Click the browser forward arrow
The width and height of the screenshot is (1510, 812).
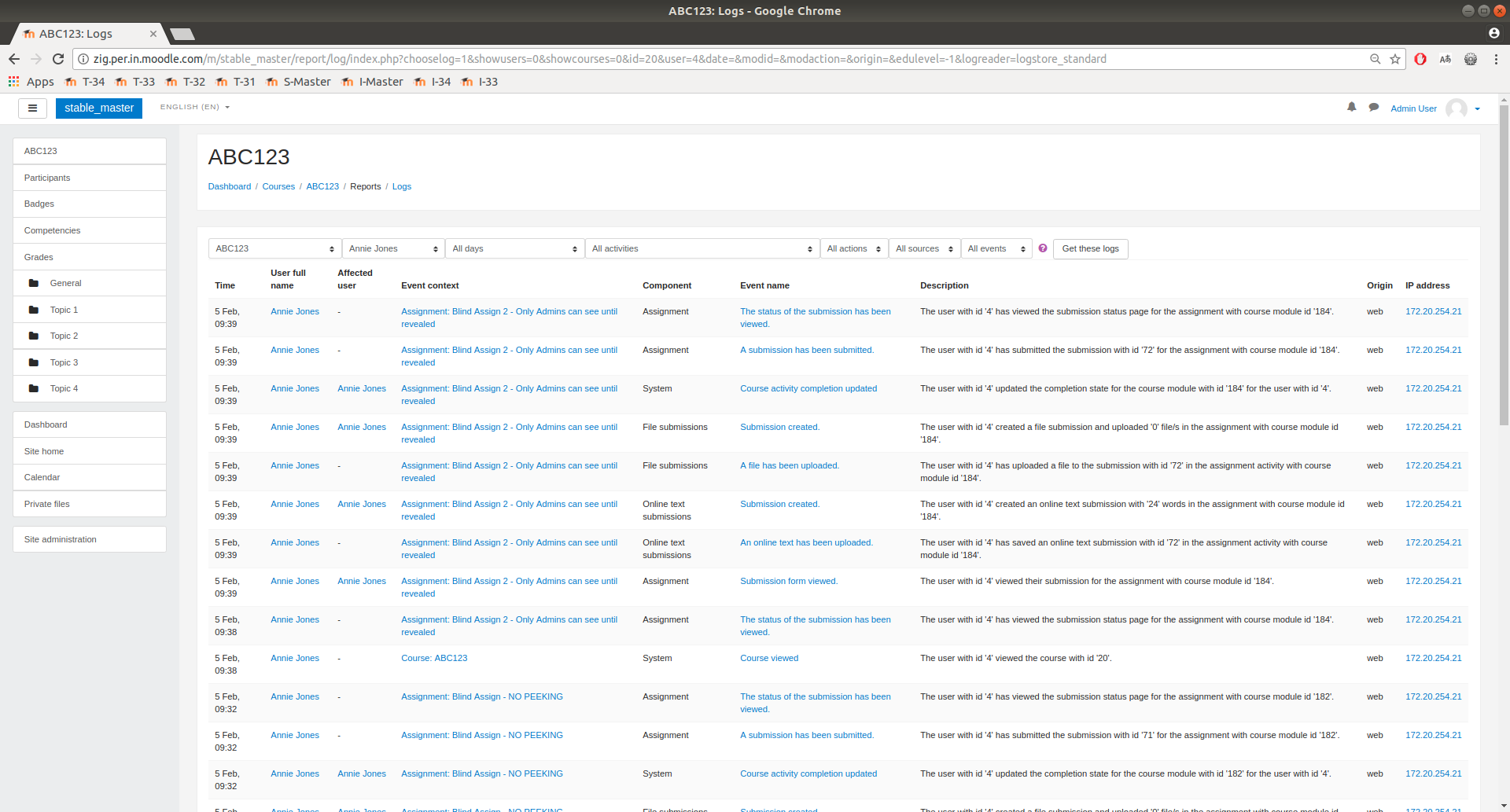[36, 59]
